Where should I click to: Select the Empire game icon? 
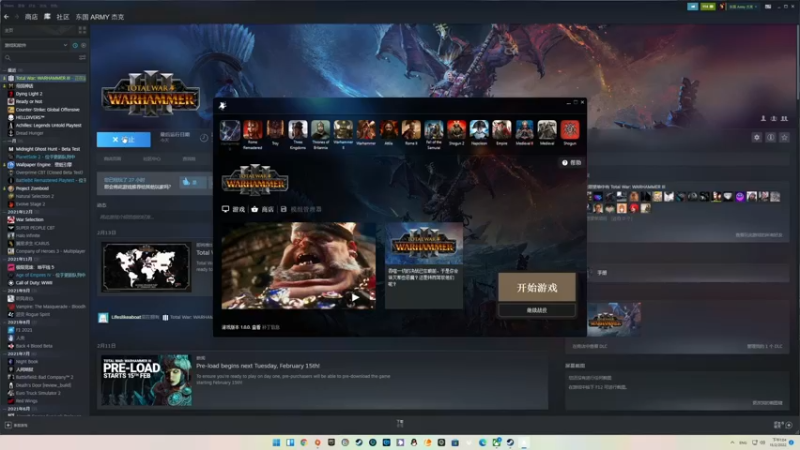click(502, 130)
